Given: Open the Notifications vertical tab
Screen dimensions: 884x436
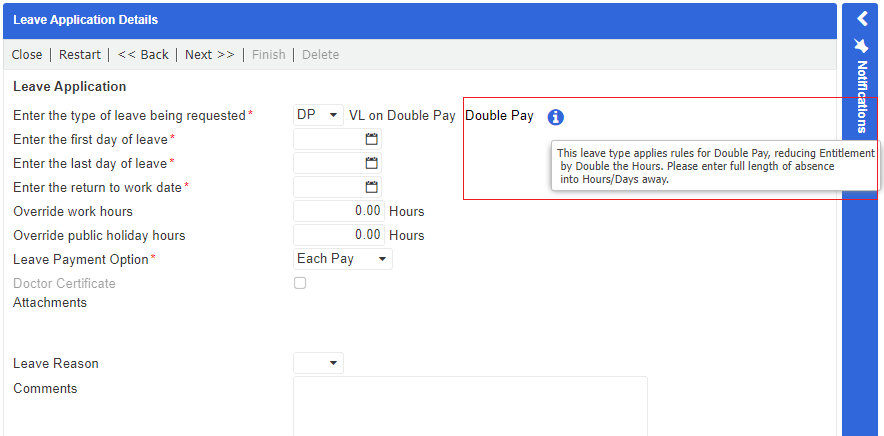Looking at the screenshot, I should pyautogui.click(x=862, y=97).
